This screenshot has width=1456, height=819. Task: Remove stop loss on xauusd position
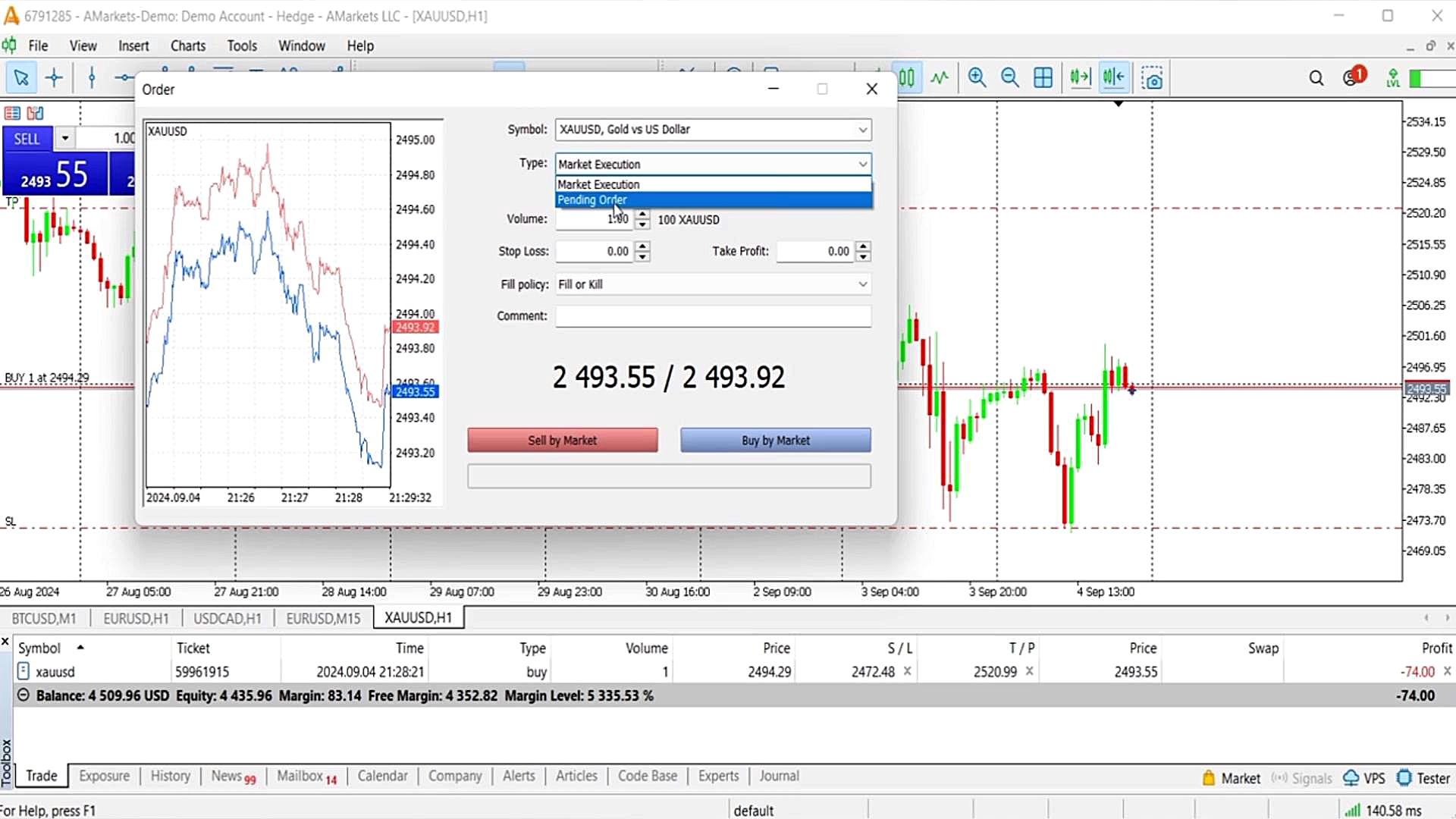pos(908,671)
